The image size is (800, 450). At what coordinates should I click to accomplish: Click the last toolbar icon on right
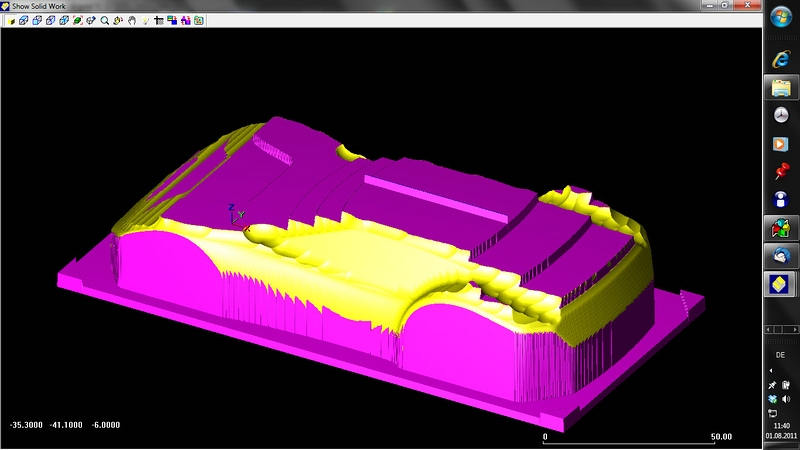tap(199, 21)
